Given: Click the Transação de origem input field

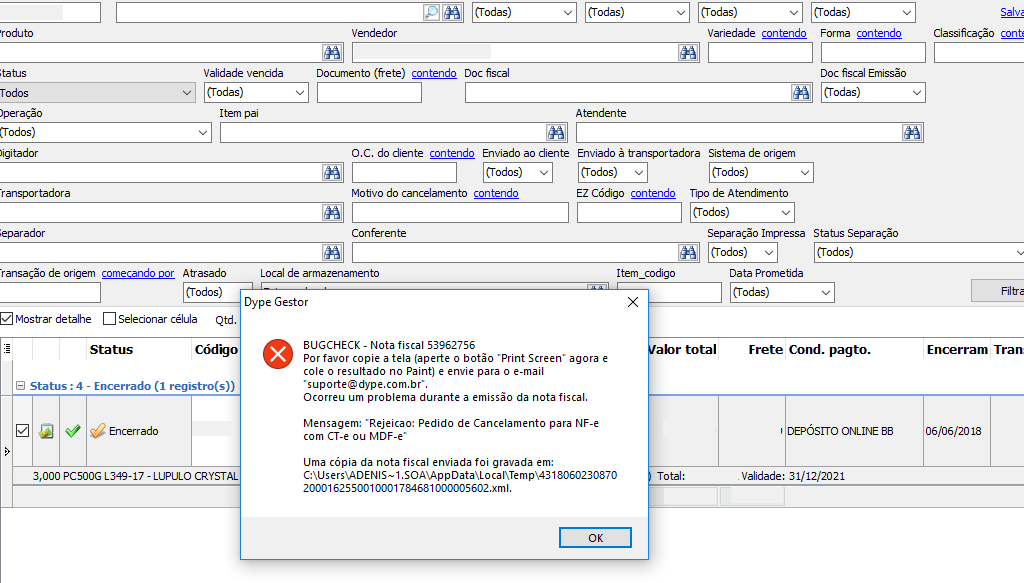Looking at the screenshot, I should click(50, 292).
